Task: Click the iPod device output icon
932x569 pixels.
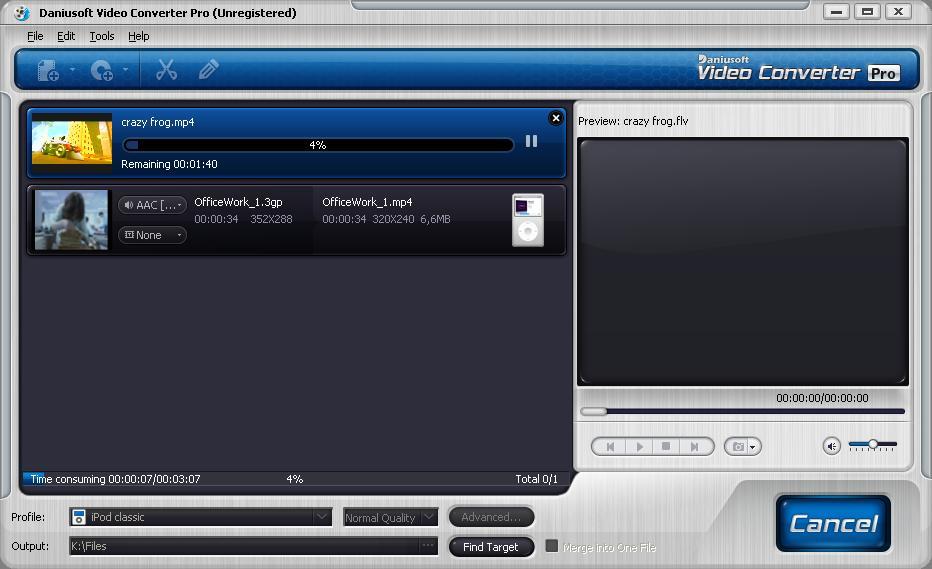Action: [528, 220]
